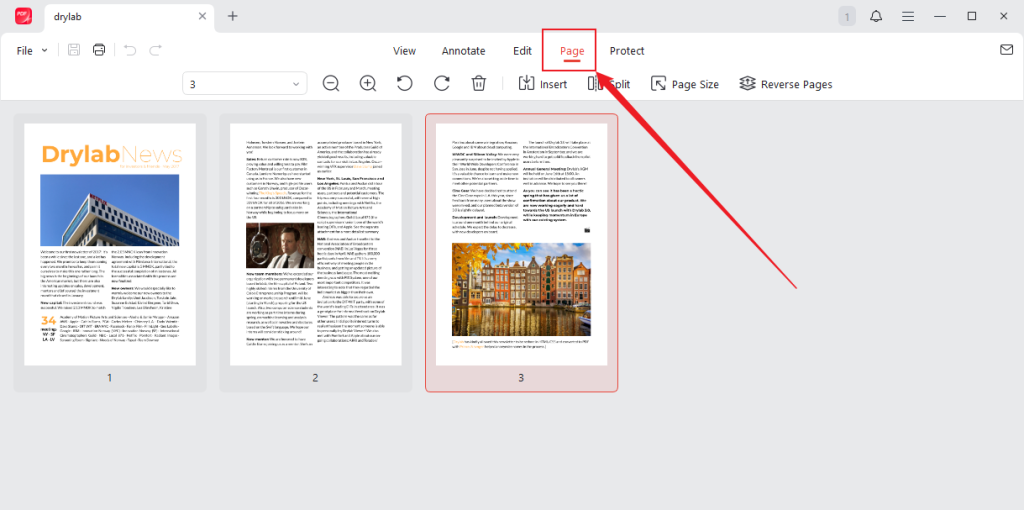The width and height of the screenshot is (1024, 510).
Task: Click the Split button
Action: [609, 84]
